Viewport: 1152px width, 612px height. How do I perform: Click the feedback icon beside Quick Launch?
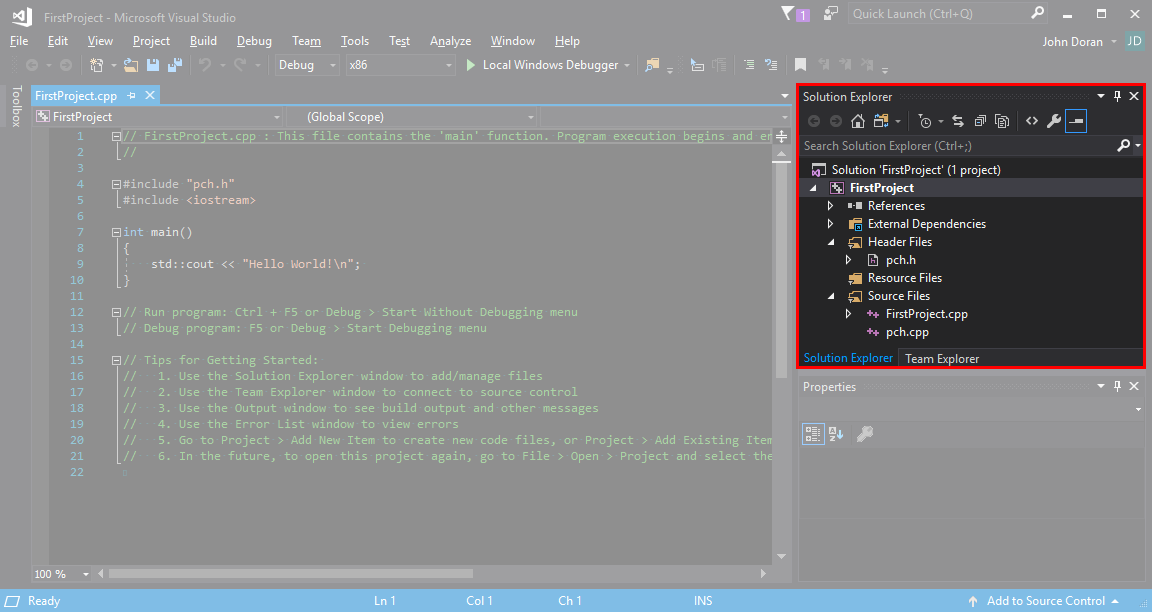tap(831, 13)
